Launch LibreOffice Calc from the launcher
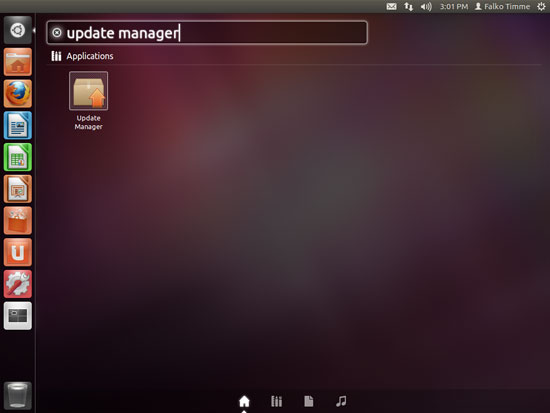The height and width of the screenshot is (413, 550). click(18, 157)
